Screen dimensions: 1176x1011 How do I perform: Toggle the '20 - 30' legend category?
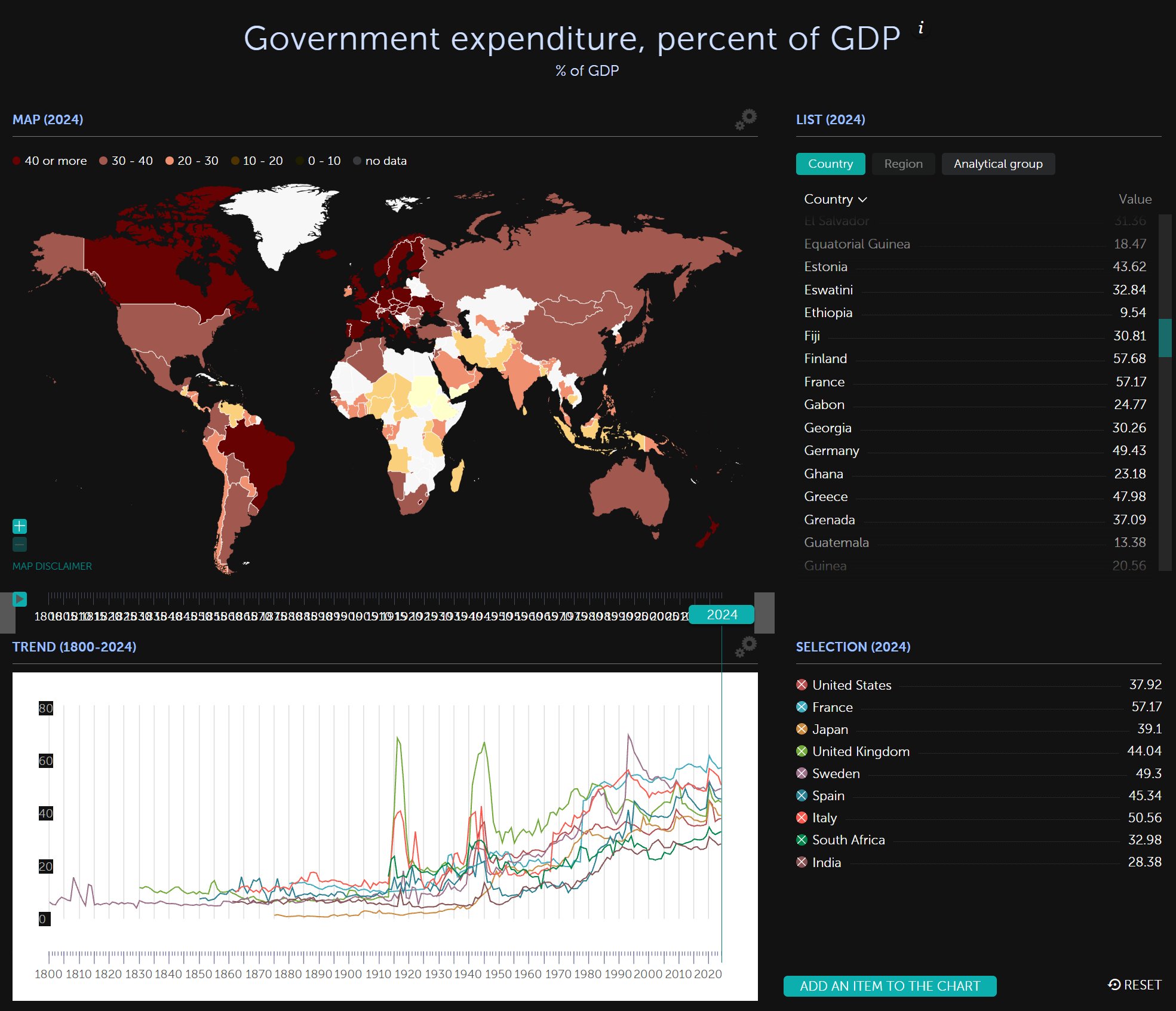point(192,161)
